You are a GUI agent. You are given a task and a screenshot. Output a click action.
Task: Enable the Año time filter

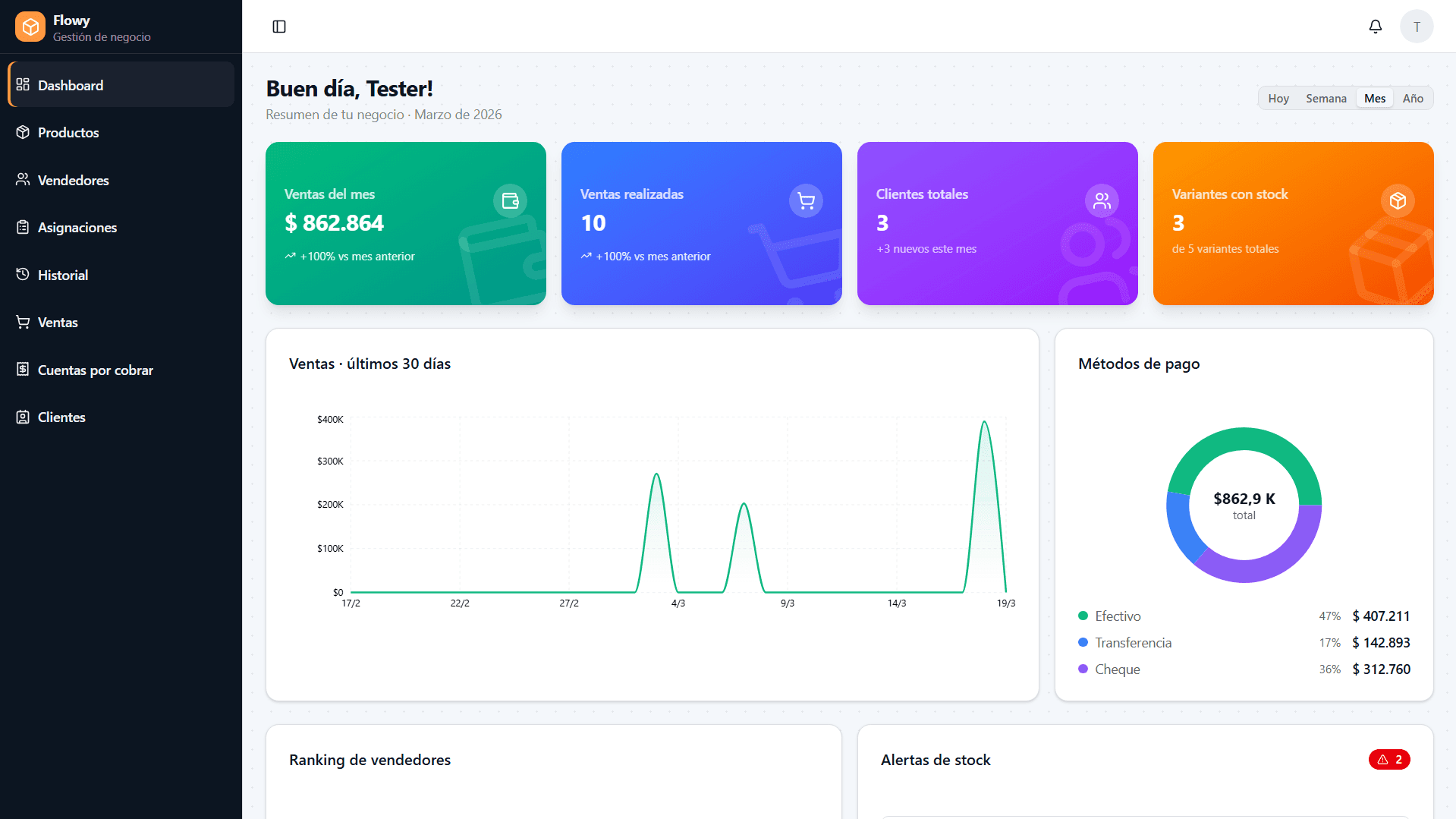tap(1414, 98)
